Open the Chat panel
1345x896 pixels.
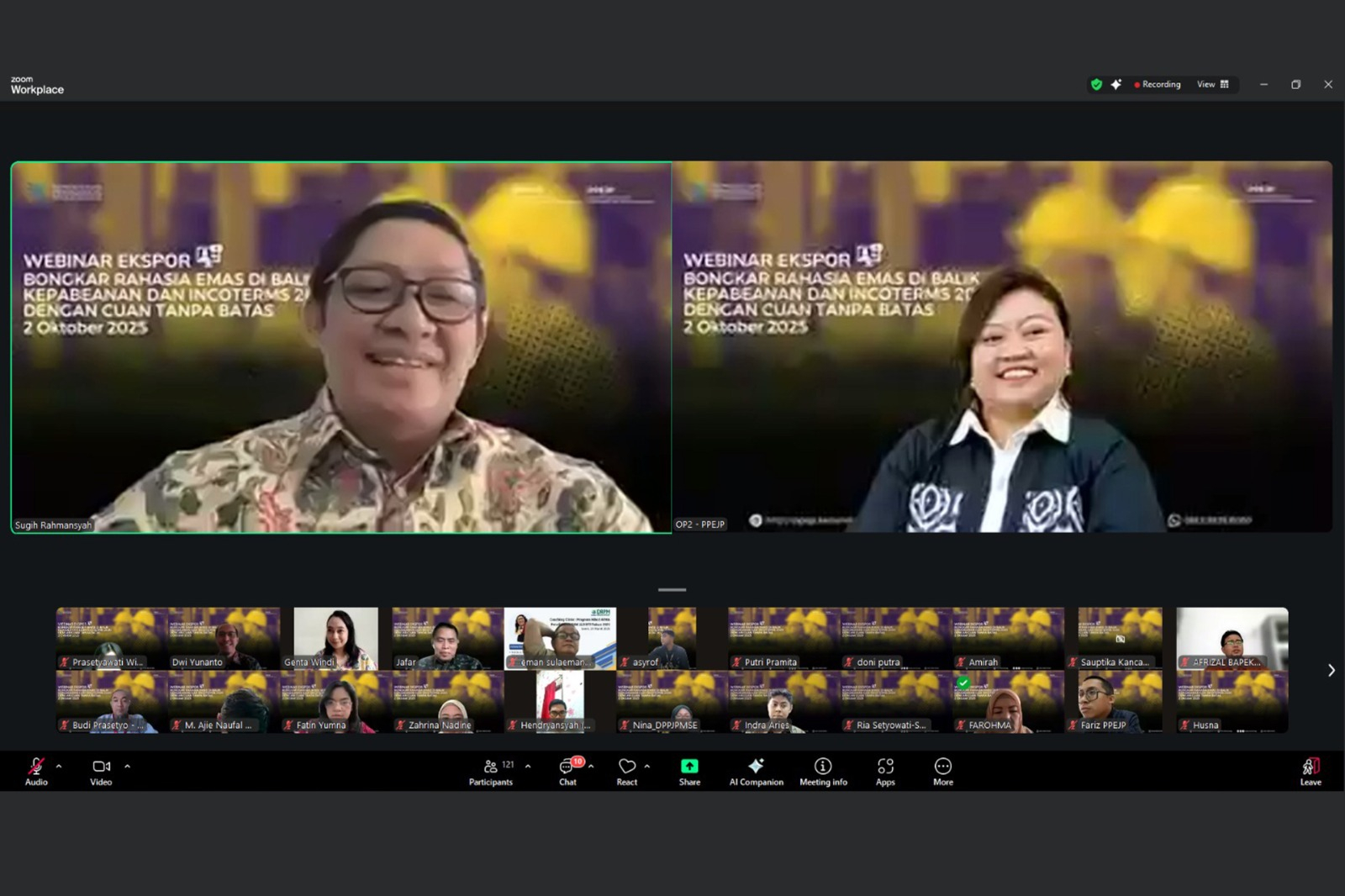pyautogui.click(x=568, y=770)
